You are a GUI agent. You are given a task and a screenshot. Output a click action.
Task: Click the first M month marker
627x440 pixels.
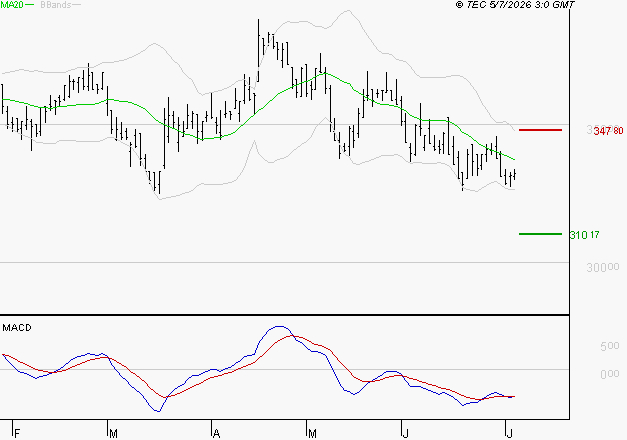click(x=113, y=434)
